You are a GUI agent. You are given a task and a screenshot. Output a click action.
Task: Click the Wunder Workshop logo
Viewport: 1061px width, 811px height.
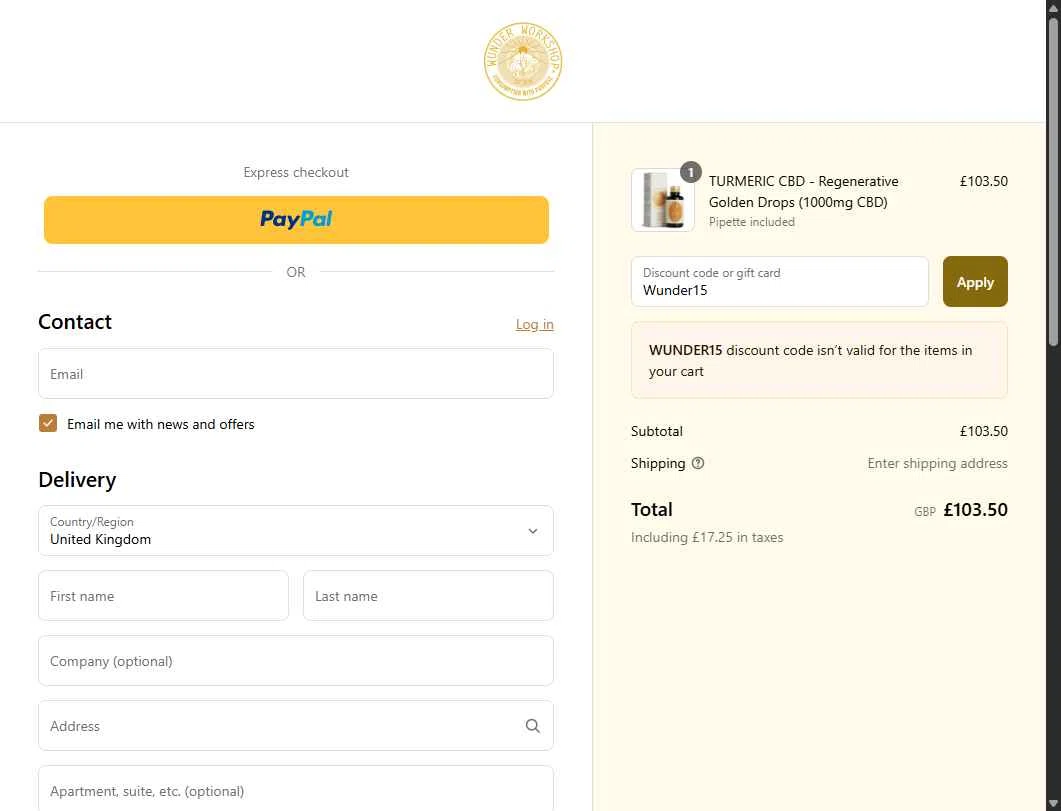click(522, 62)
